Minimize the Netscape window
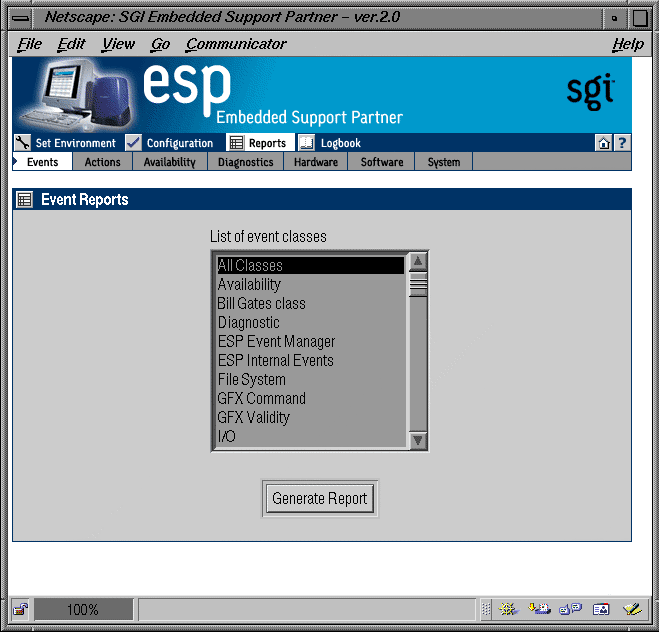Image resolution: width=659 pixels, height=632 pixels. coord(614,18)
